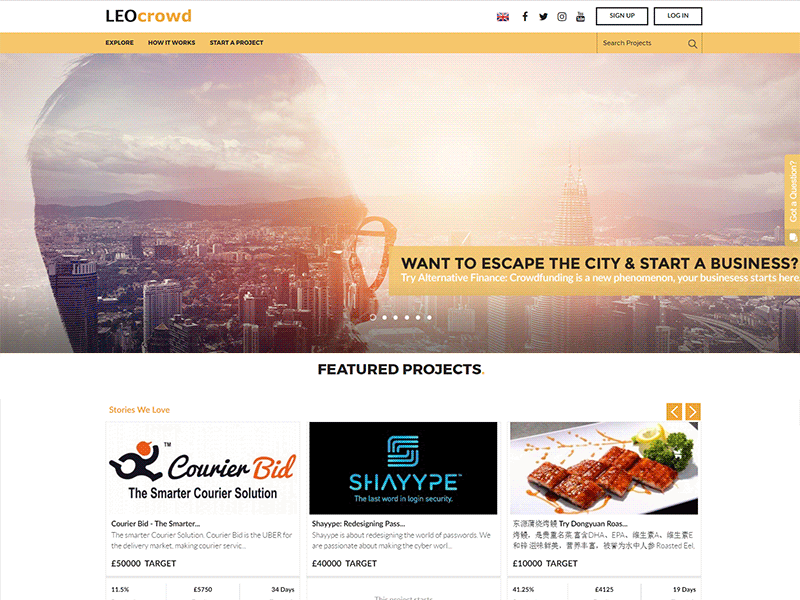This screenshot has height=600, width=800.
Task: Click the Sign Up button
Action: click(622, 16)
